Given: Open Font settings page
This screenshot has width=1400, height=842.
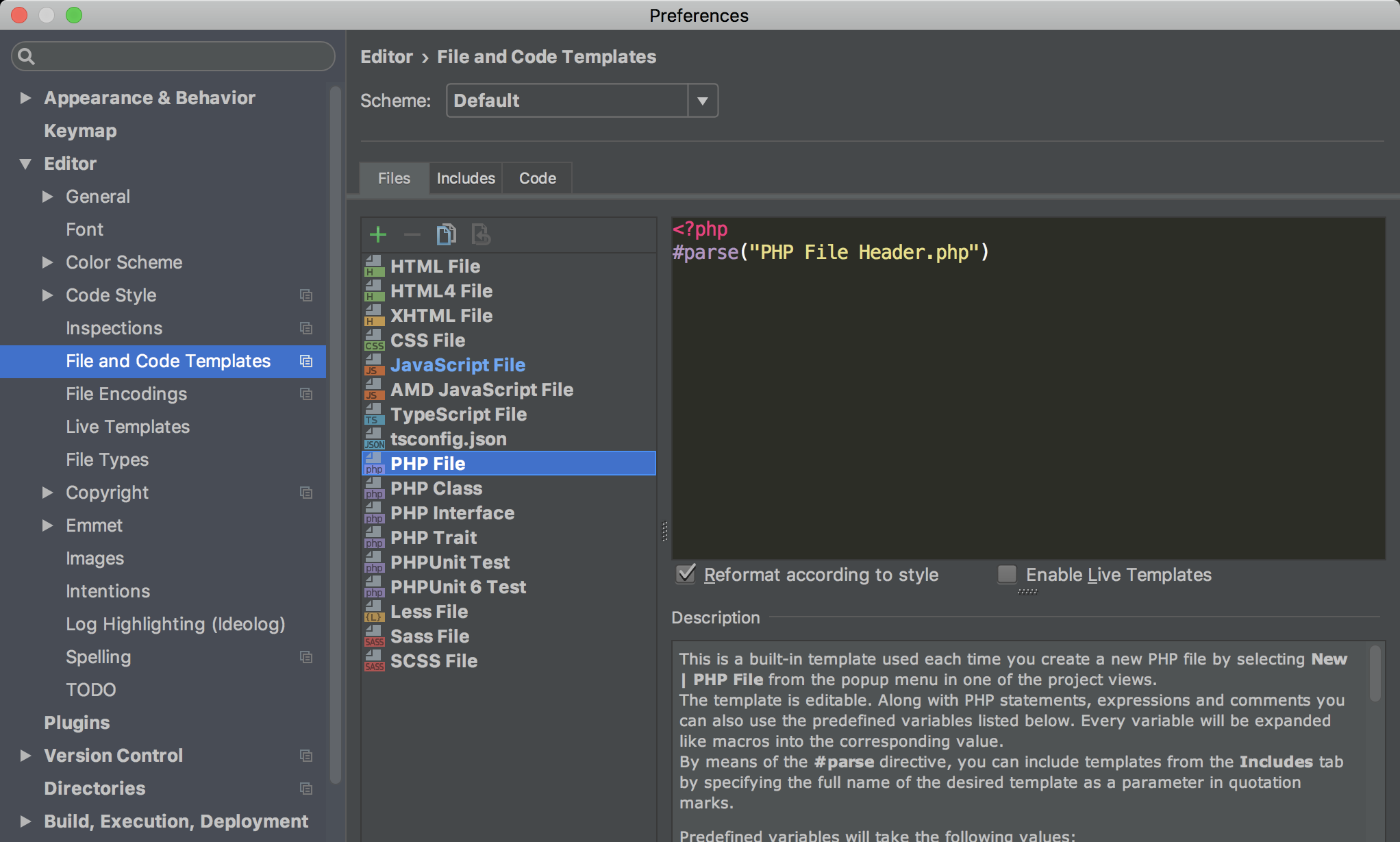Looking at the screenshot, I should point(84,230).
